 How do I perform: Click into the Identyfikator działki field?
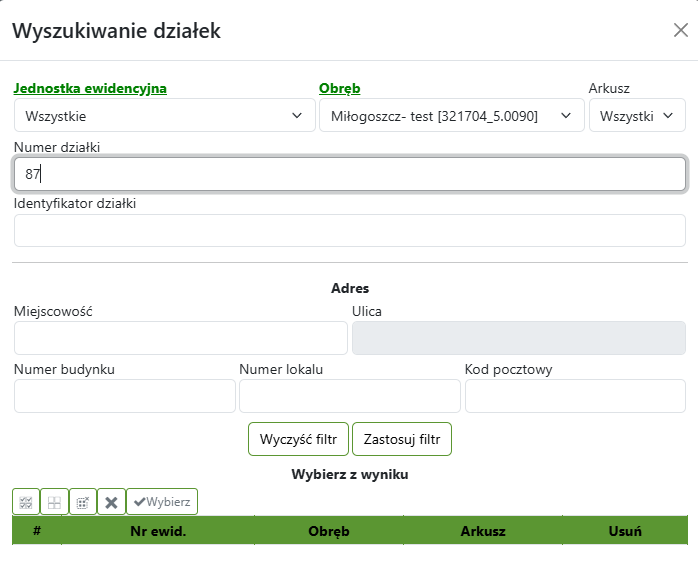coord(349,230)
